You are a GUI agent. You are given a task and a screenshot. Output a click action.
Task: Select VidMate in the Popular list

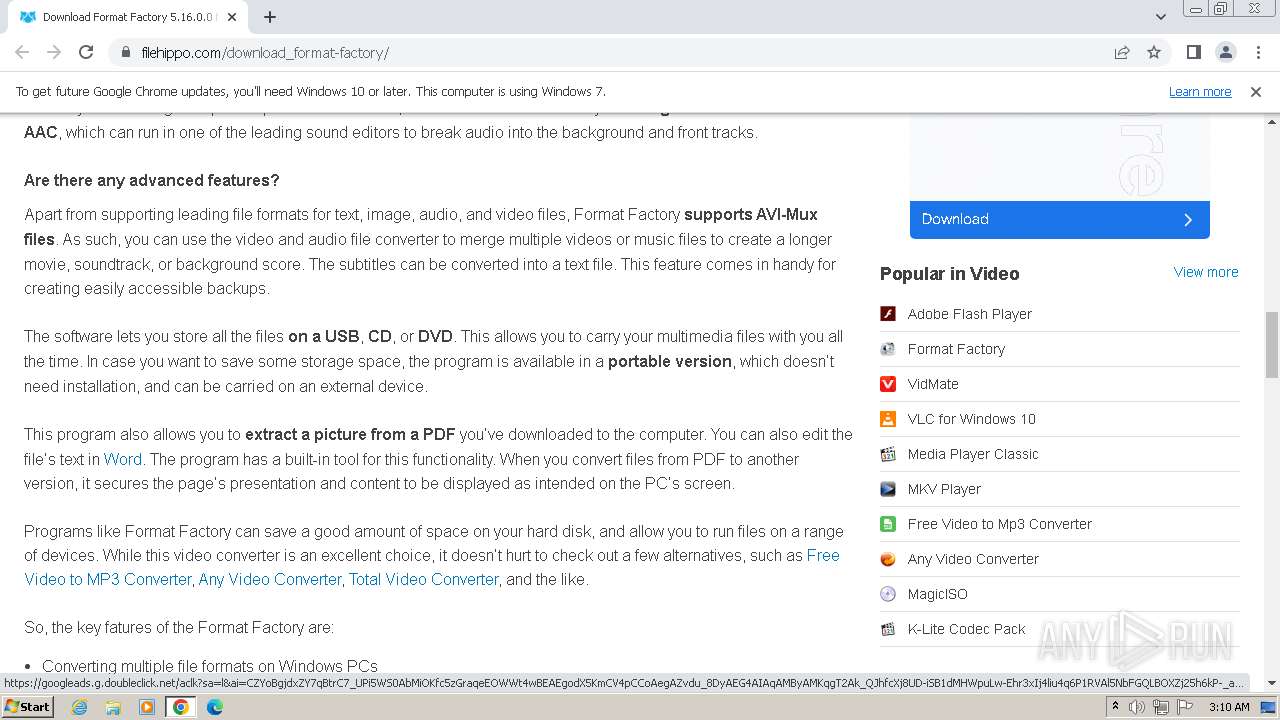point(933,384)
